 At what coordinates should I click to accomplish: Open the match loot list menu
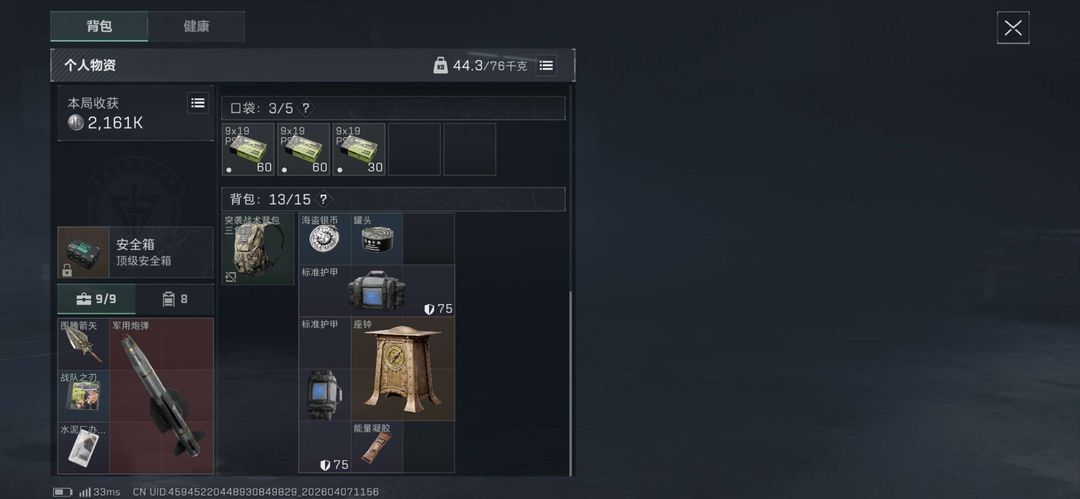tap(198, 103)
